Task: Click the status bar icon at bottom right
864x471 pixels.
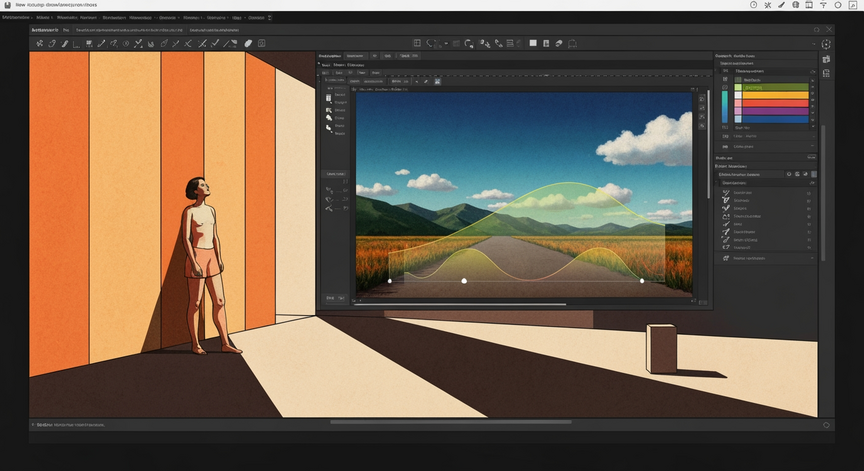Action: 826,425
